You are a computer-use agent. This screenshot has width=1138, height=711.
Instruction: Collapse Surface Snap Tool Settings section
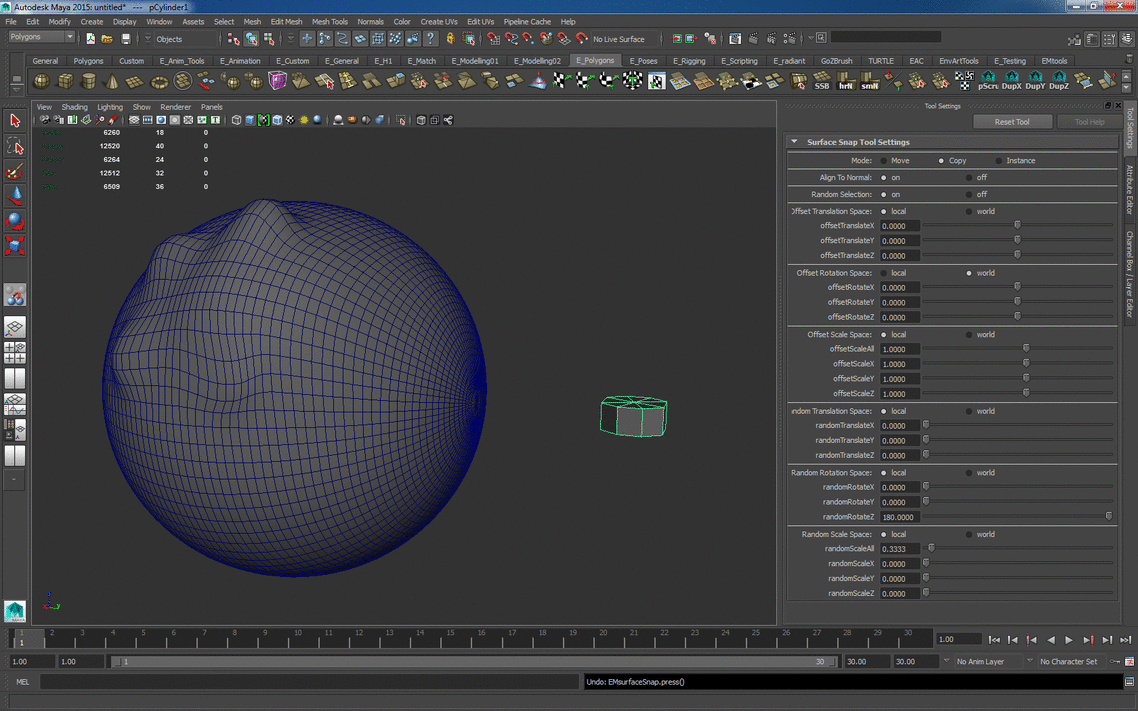(795, 142)
